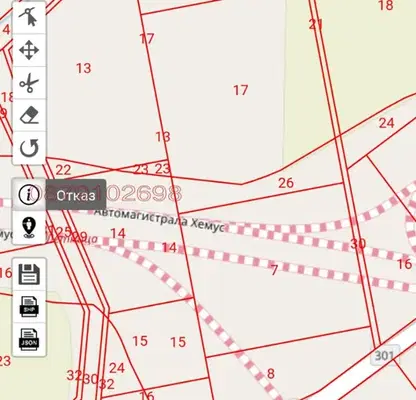Select parcel number 7
Screen dimensions: 416x400
coord(274,270)
